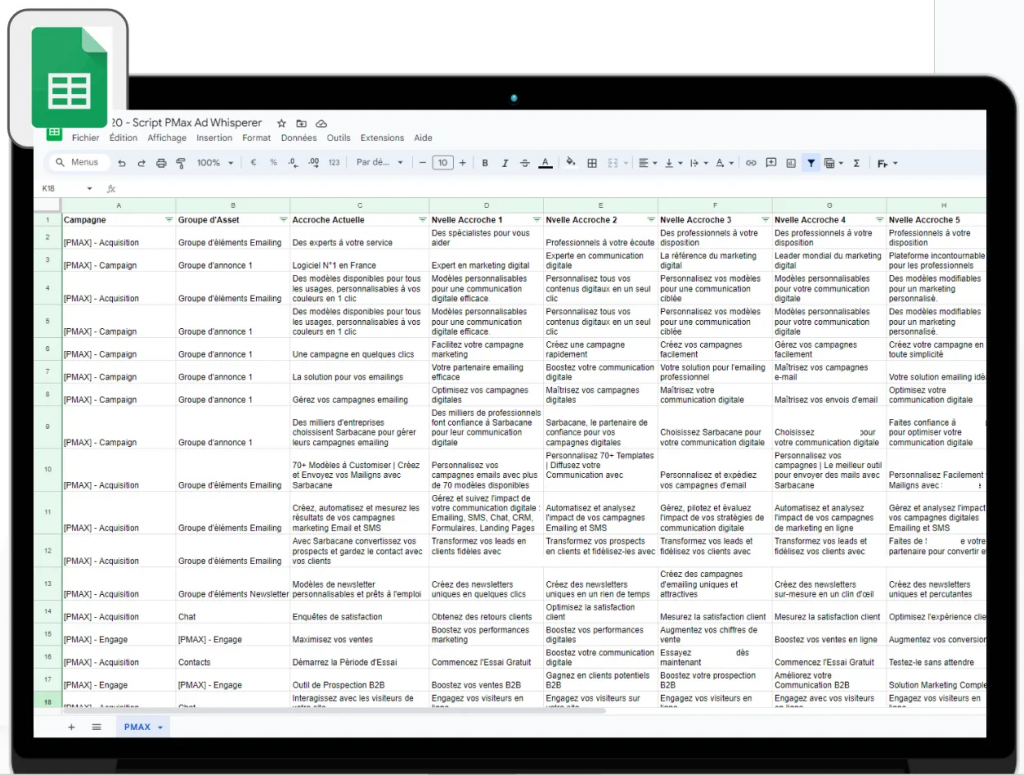
Task: Open vertical align dropdown
Action: (x=673, y=163)
